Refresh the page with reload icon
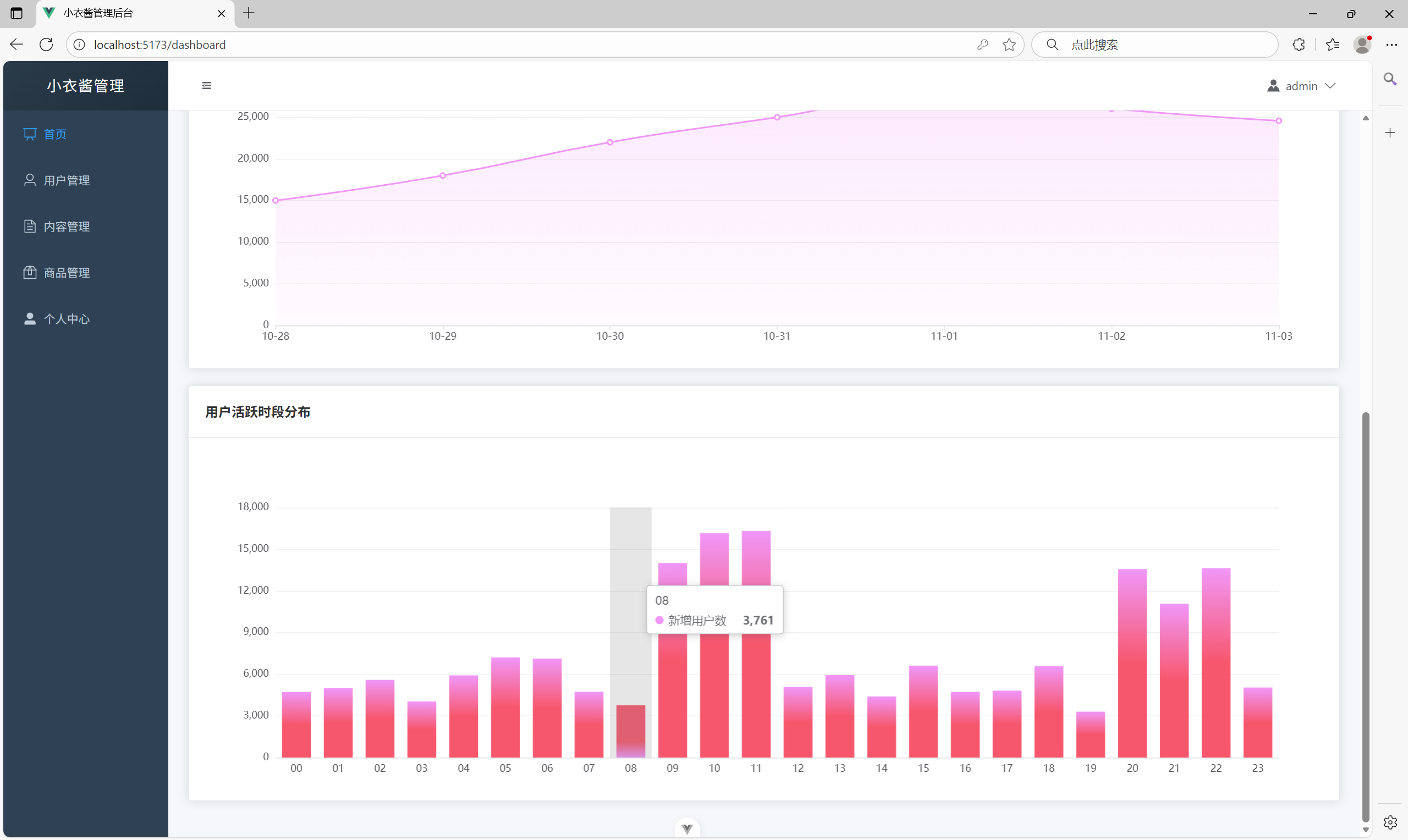 pyautogui.click(x=46, y=44)
